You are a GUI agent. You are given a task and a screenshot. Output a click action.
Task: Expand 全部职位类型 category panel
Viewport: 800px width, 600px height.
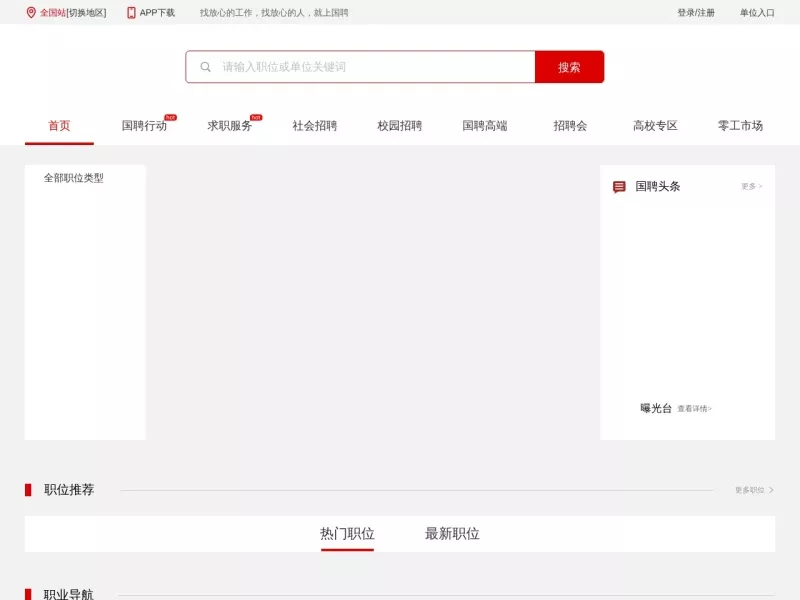(73, 178)
